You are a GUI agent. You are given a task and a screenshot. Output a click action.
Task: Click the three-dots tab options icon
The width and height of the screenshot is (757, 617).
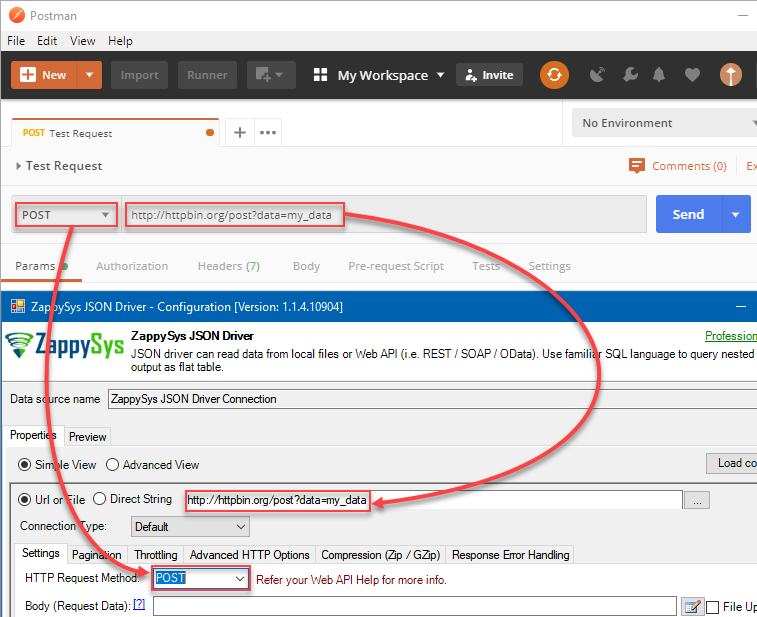click(x=268, y=132)
